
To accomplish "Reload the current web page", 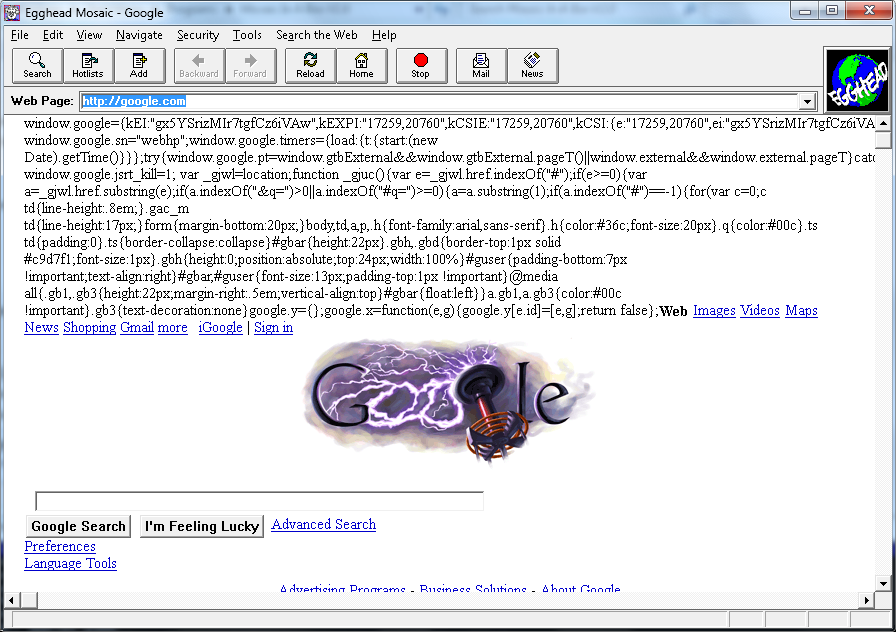I will pos(310,66).
